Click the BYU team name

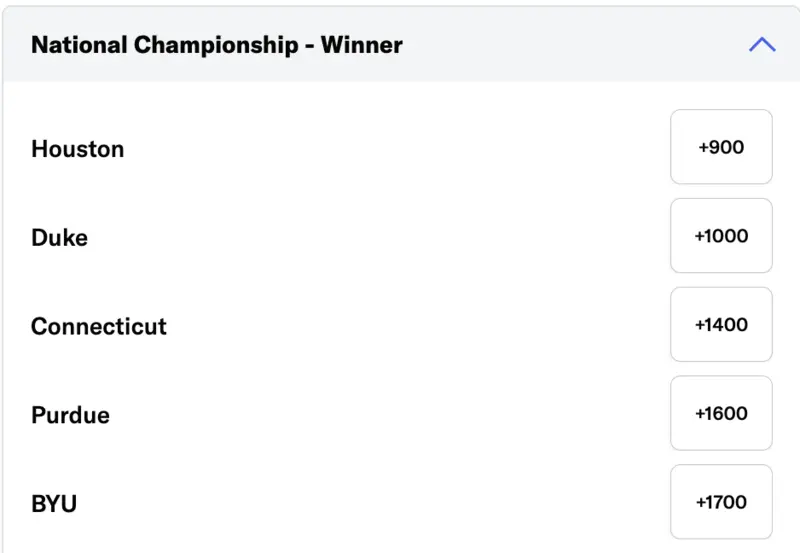[x=54, y=504]
